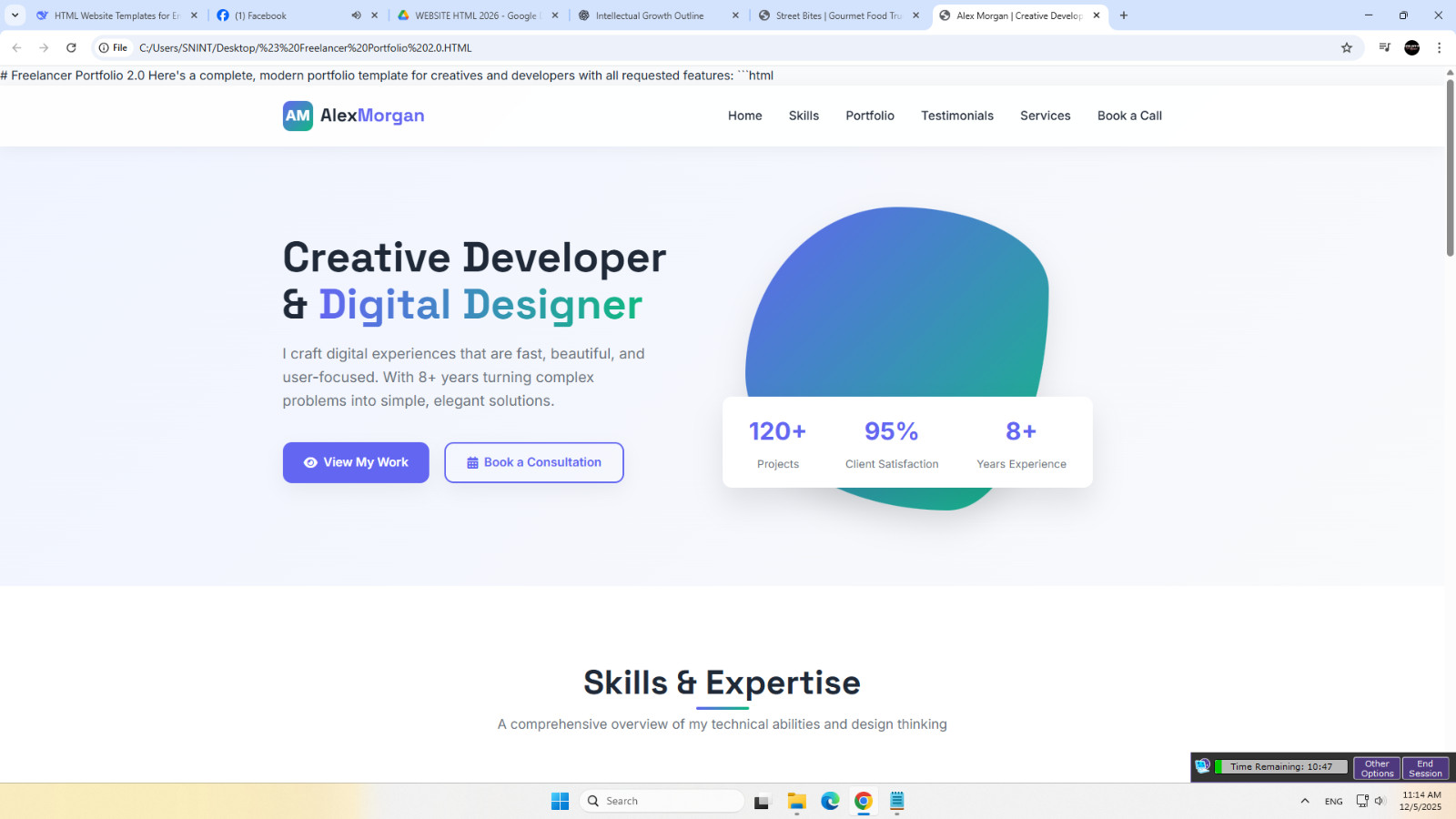Go back to the previous page
The image size is (1456, 819).
pos(16,47)
